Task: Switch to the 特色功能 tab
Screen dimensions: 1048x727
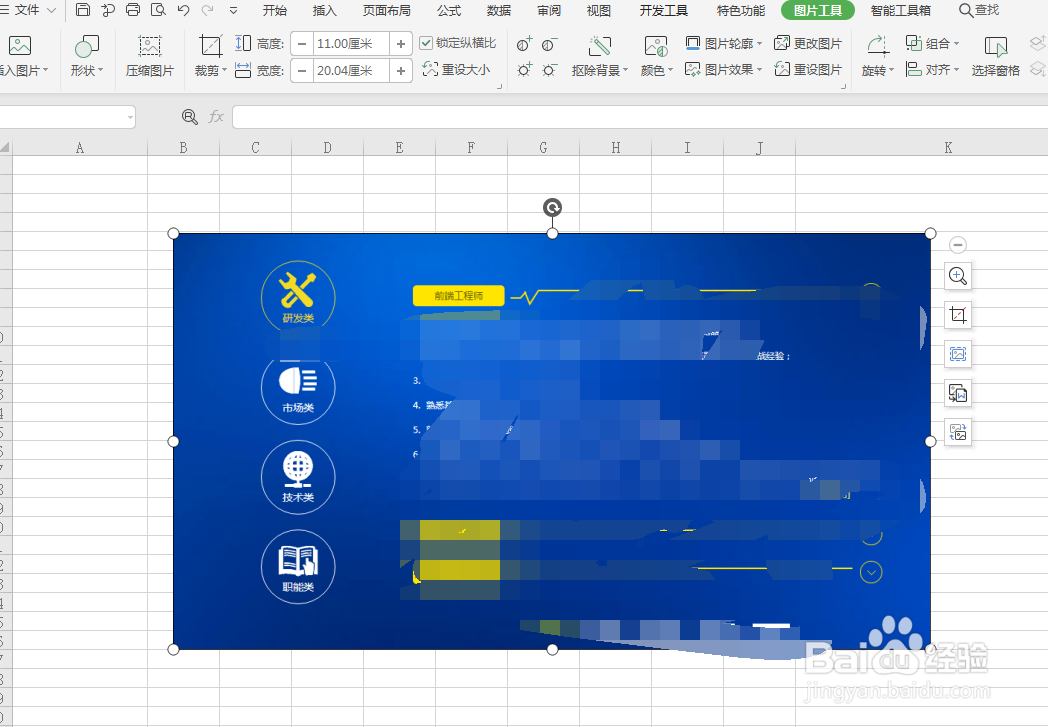Action: 741,10
